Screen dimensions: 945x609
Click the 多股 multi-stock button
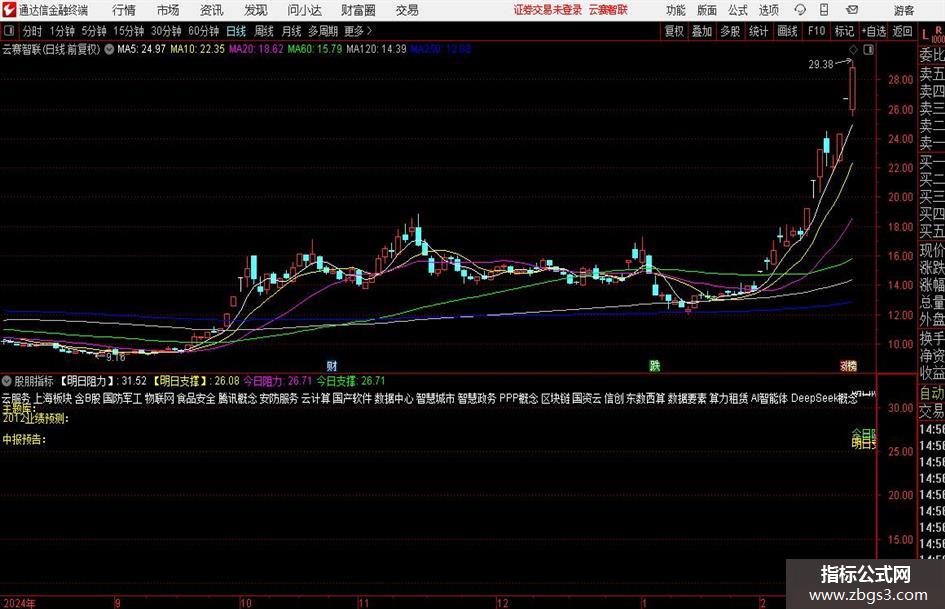click(x=730, y=31)
